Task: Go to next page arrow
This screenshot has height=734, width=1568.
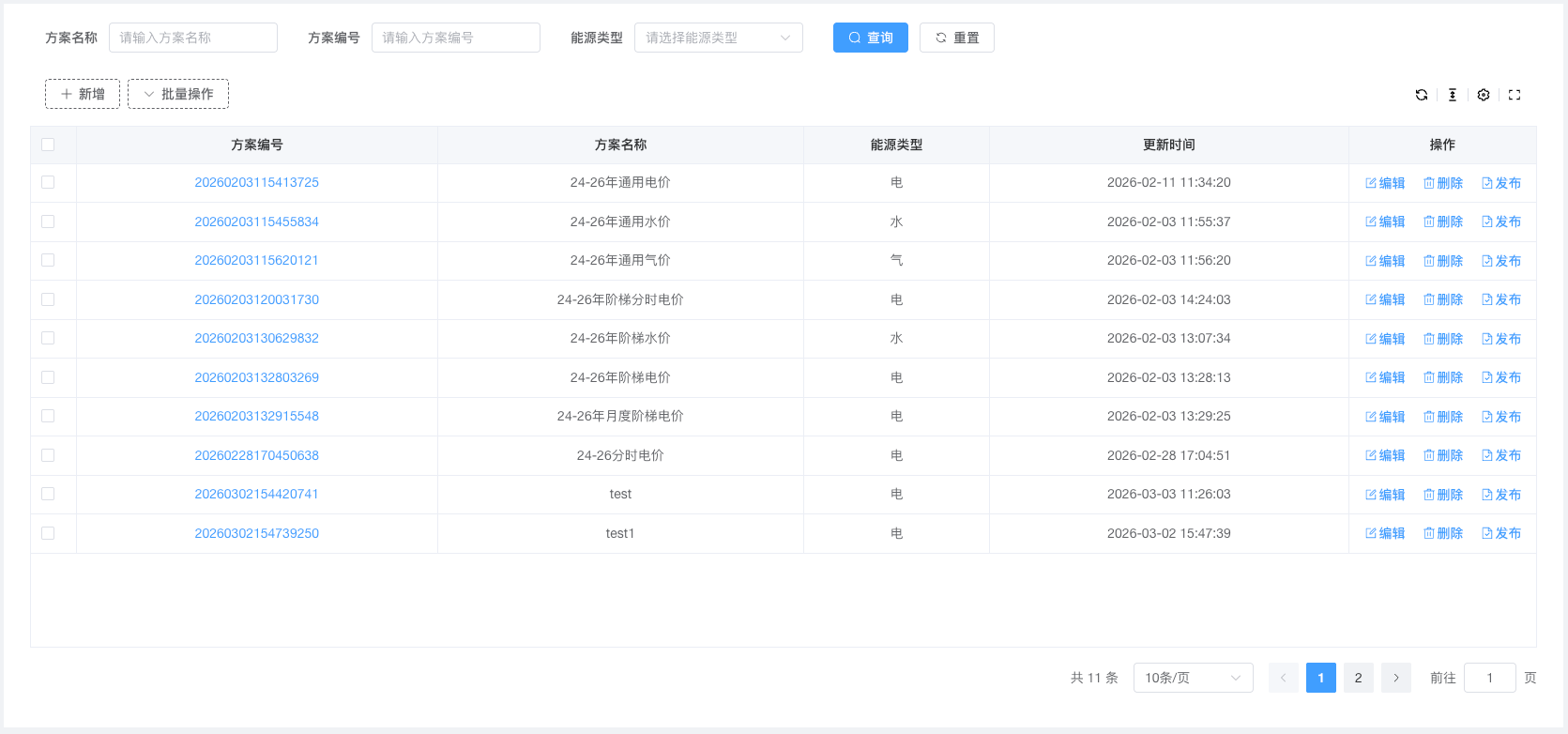Action: point(1396,678)
